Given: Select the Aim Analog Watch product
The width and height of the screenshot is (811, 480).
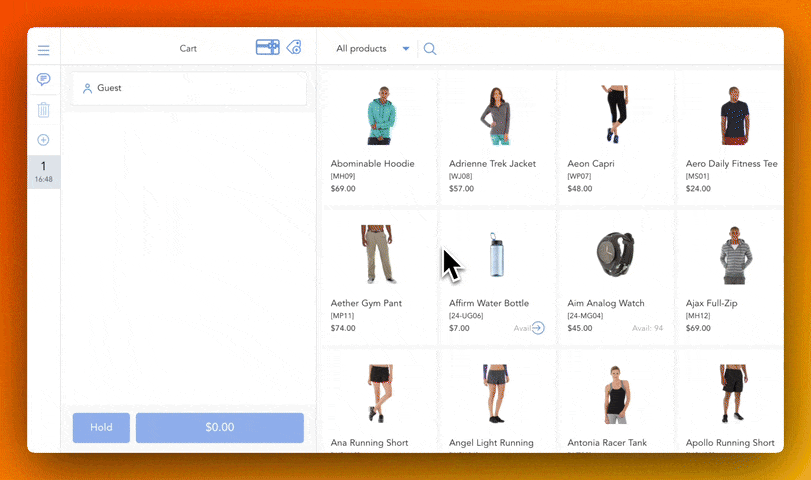Looking at the screenshot, I should click(615, 275).
